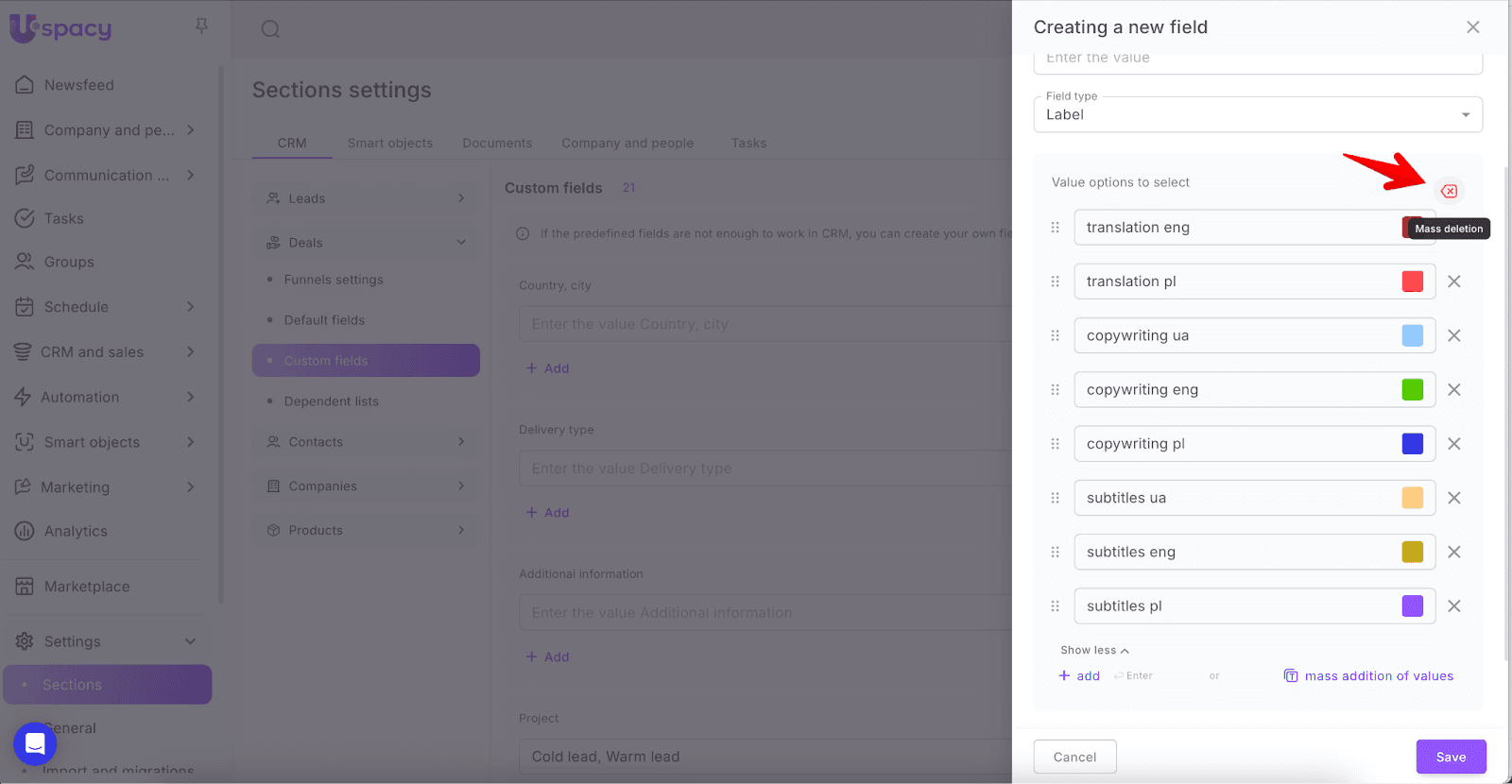The height and width of the screenshot is (784, 1512).
Task: Change the blue swatch of 'copywriting pl'
Action: click(1412, 444)
